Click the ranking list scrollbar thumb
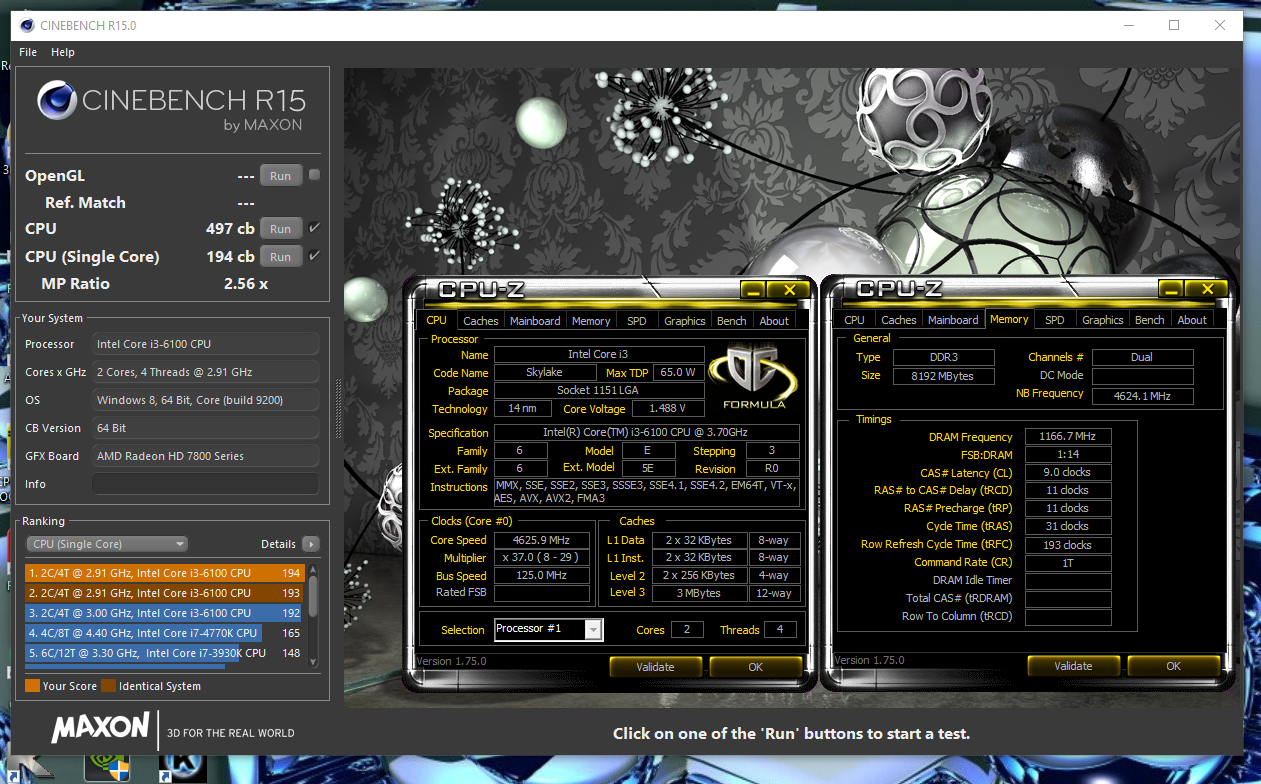The height and width of the screenshot is (784, 1261). tap(313, 594)
